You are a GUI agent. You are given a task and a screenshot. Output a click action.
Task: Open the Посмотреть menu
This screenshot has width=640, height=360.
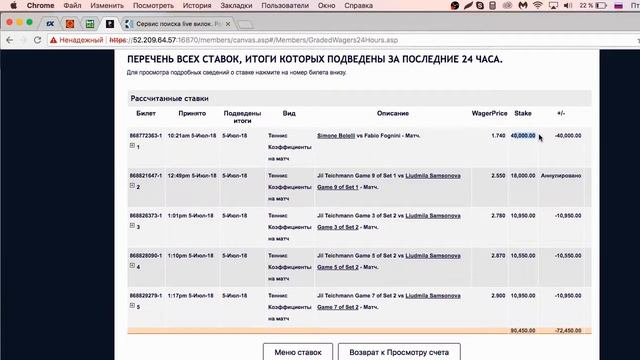(x=153, y=5)
